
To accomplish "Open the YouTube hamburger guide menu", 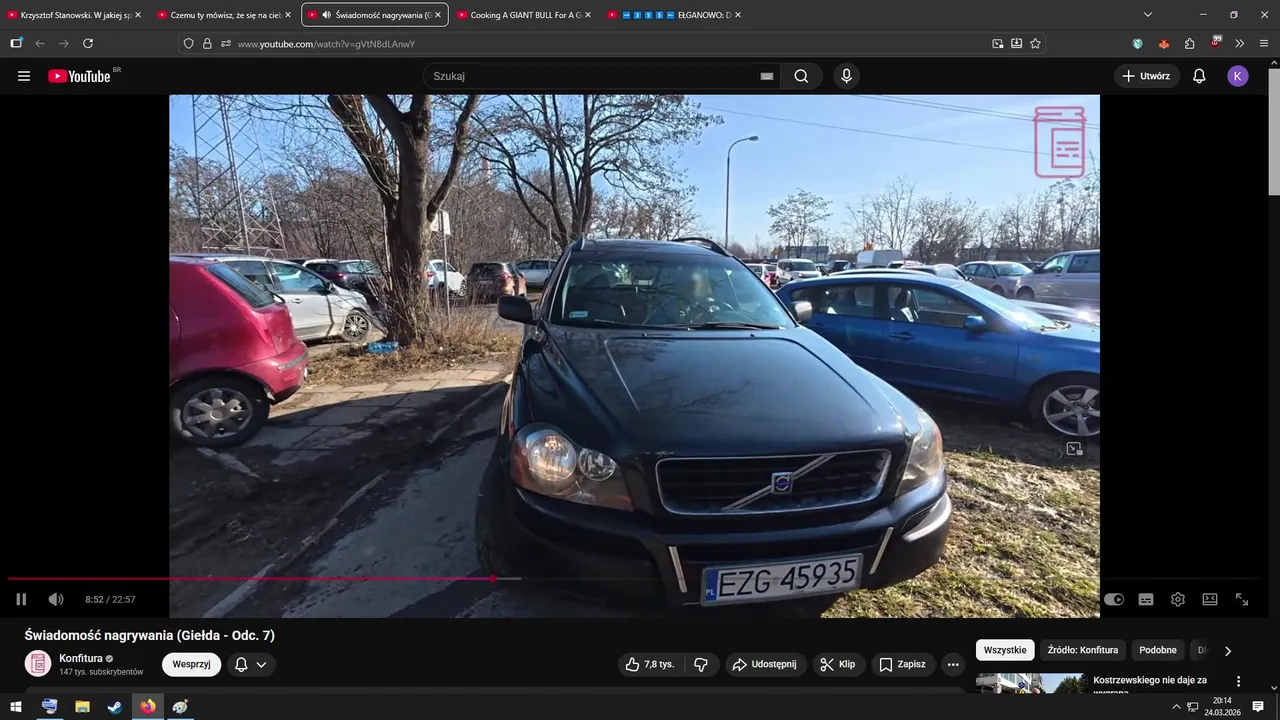I will pos(24,76).
